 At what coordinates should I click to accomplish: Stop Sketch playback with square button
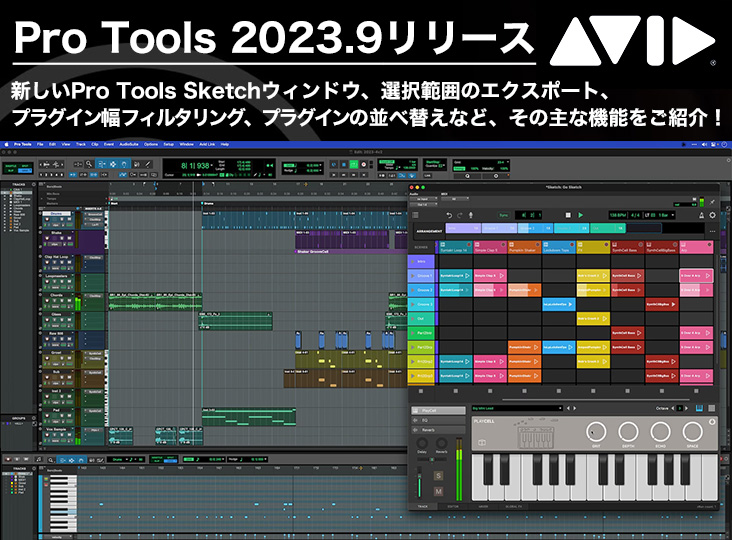click(568, 215)
